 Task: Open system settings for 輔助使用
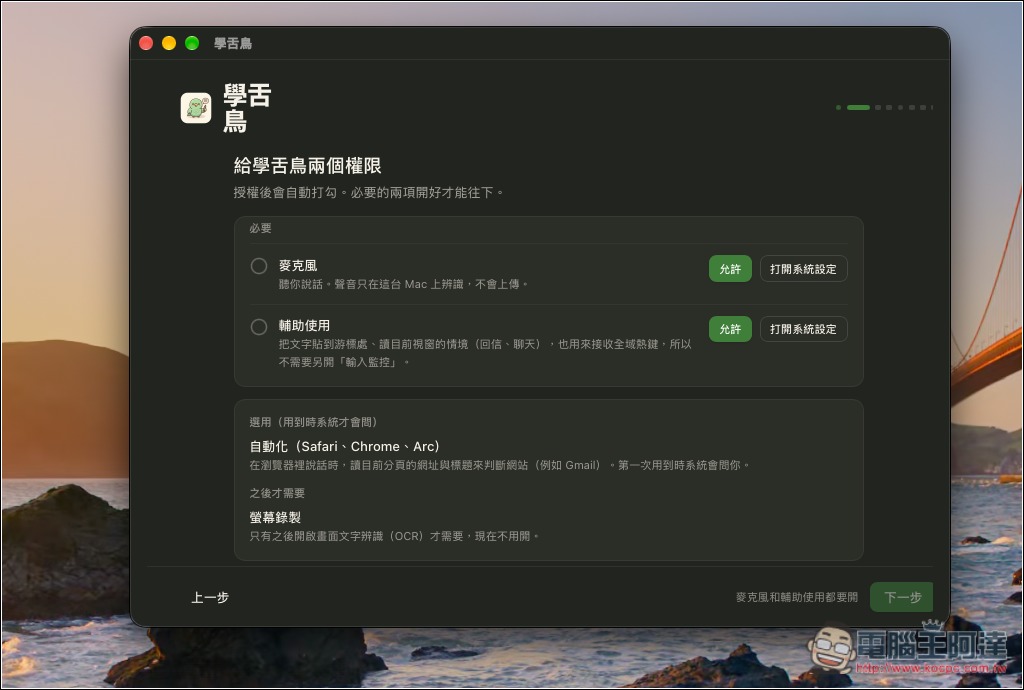pyautogui.click(x=803, y=329)
